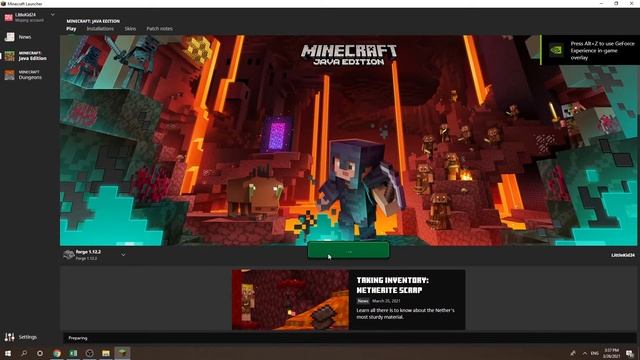Select Minecraft Dungeons icon in sidebar
The height and width of the screenshot is (360, 640).
coord(9,75)
